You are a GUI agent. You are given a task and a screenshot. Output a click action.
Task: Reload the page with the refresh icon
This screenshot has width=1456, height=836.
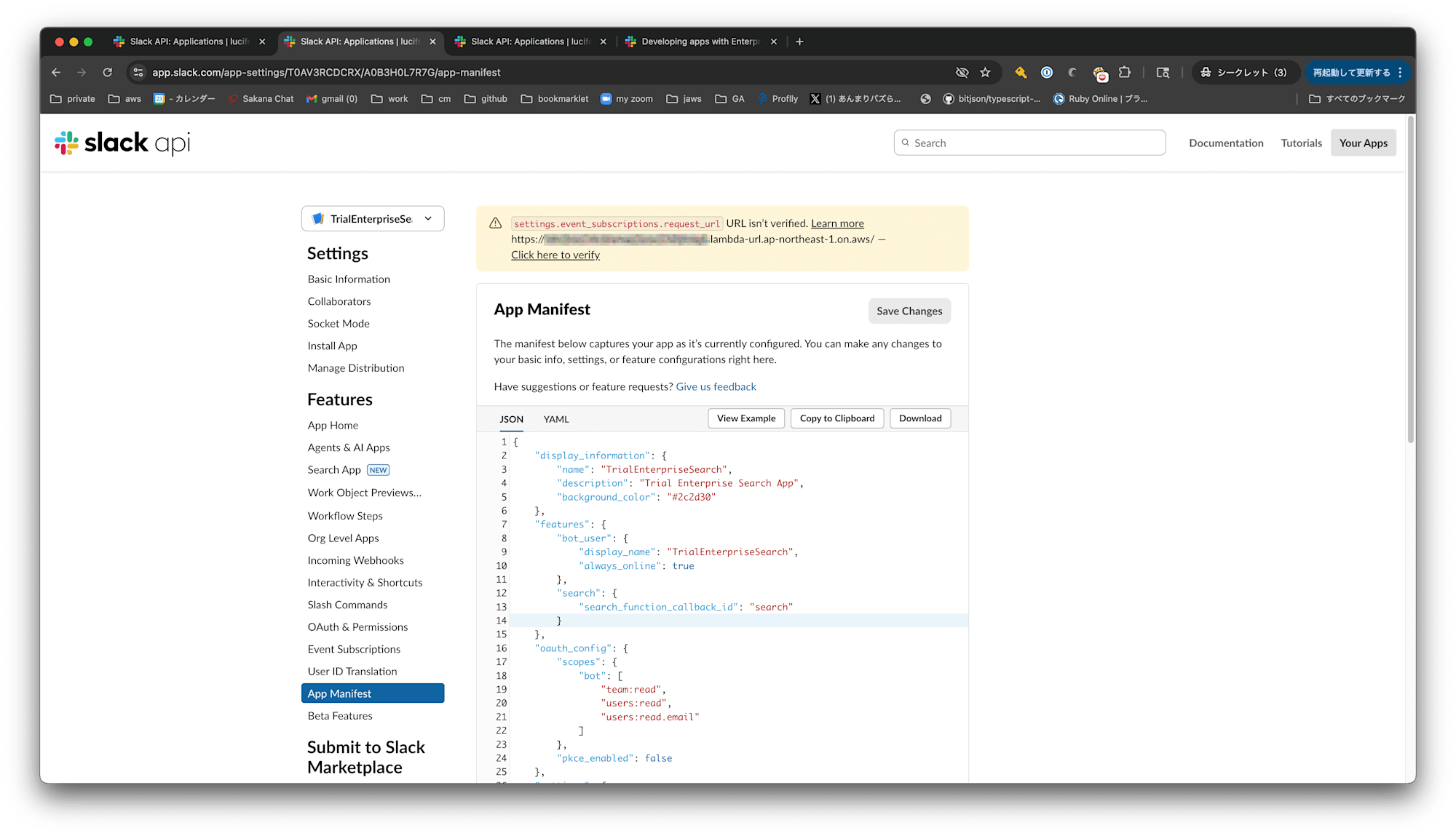click(107, 72)
